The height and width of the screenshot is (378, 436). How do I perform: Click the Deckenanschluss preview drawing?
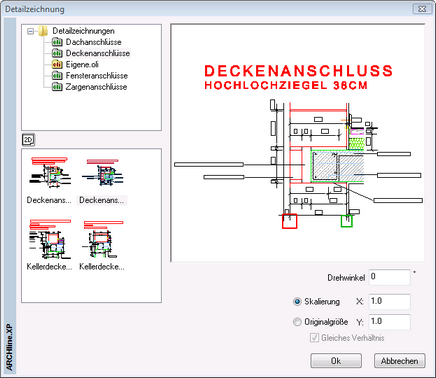[298, 143]
